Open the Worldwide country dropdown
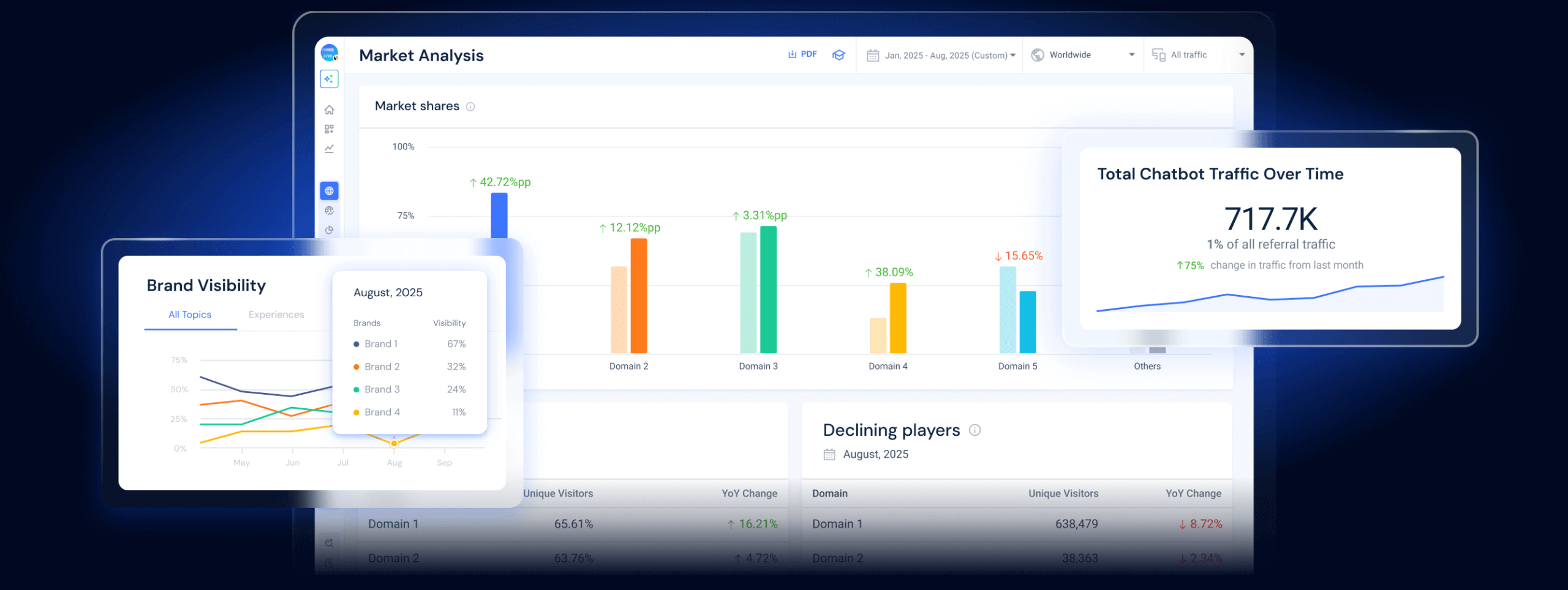This screenshot has height=590, width=1568. click(x=1083, y=55)
